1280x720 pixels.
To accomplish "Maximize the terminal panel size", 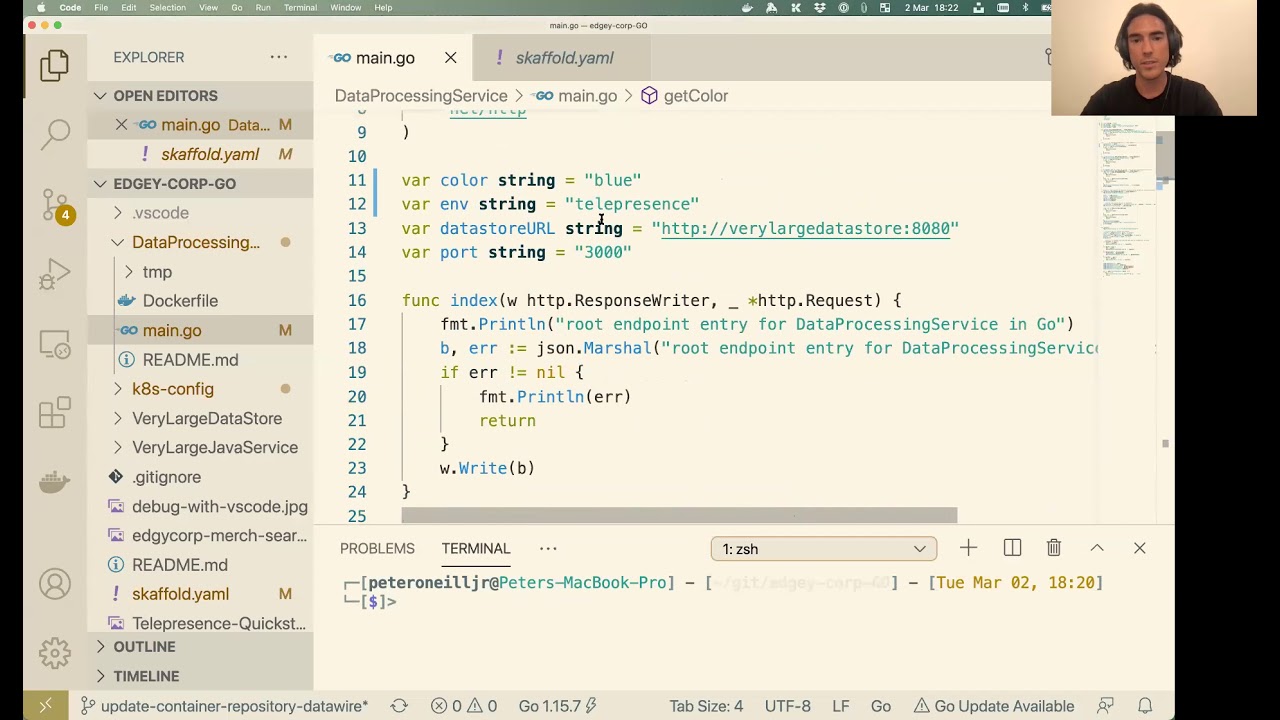I will [x=1097, y=548].
